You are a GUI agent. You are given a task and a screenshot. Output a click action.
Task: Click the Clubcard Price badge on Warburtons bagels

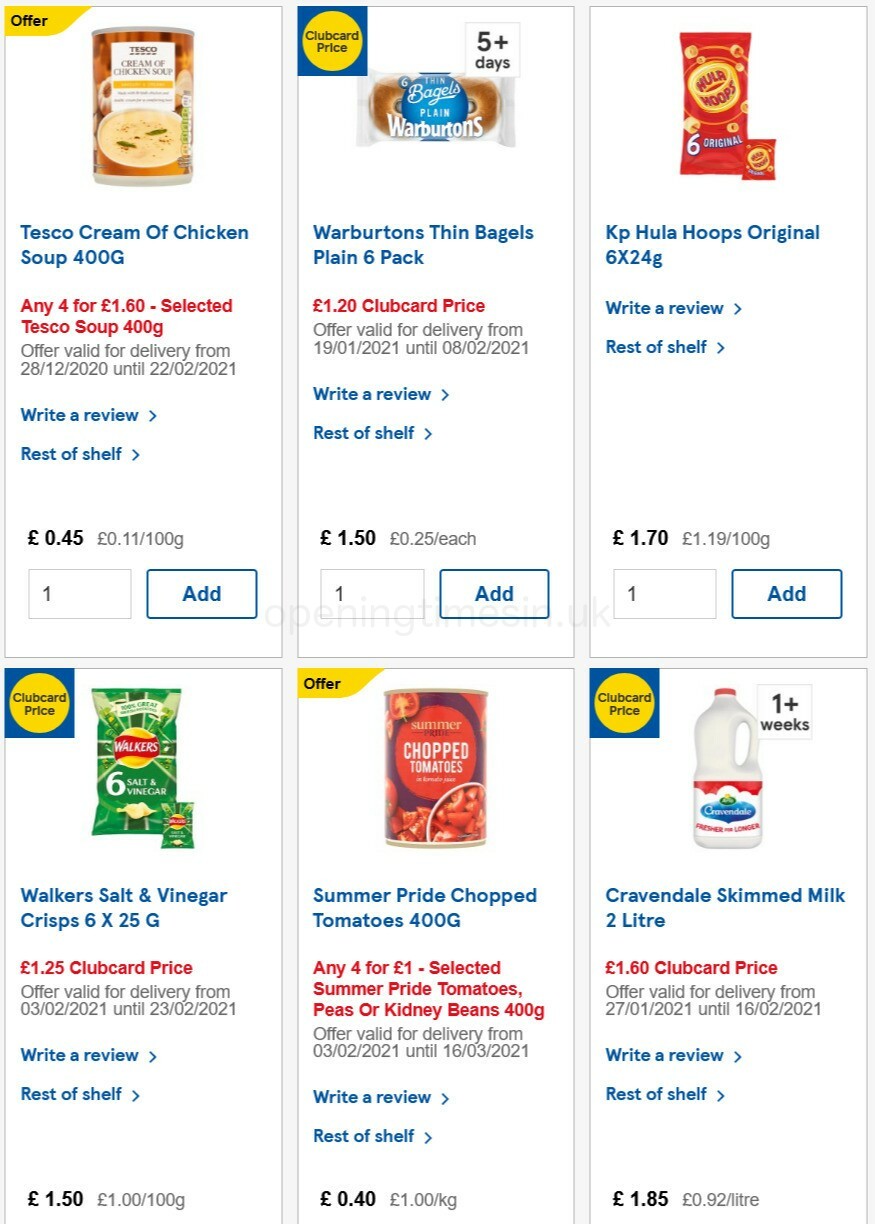pos(331,41)
